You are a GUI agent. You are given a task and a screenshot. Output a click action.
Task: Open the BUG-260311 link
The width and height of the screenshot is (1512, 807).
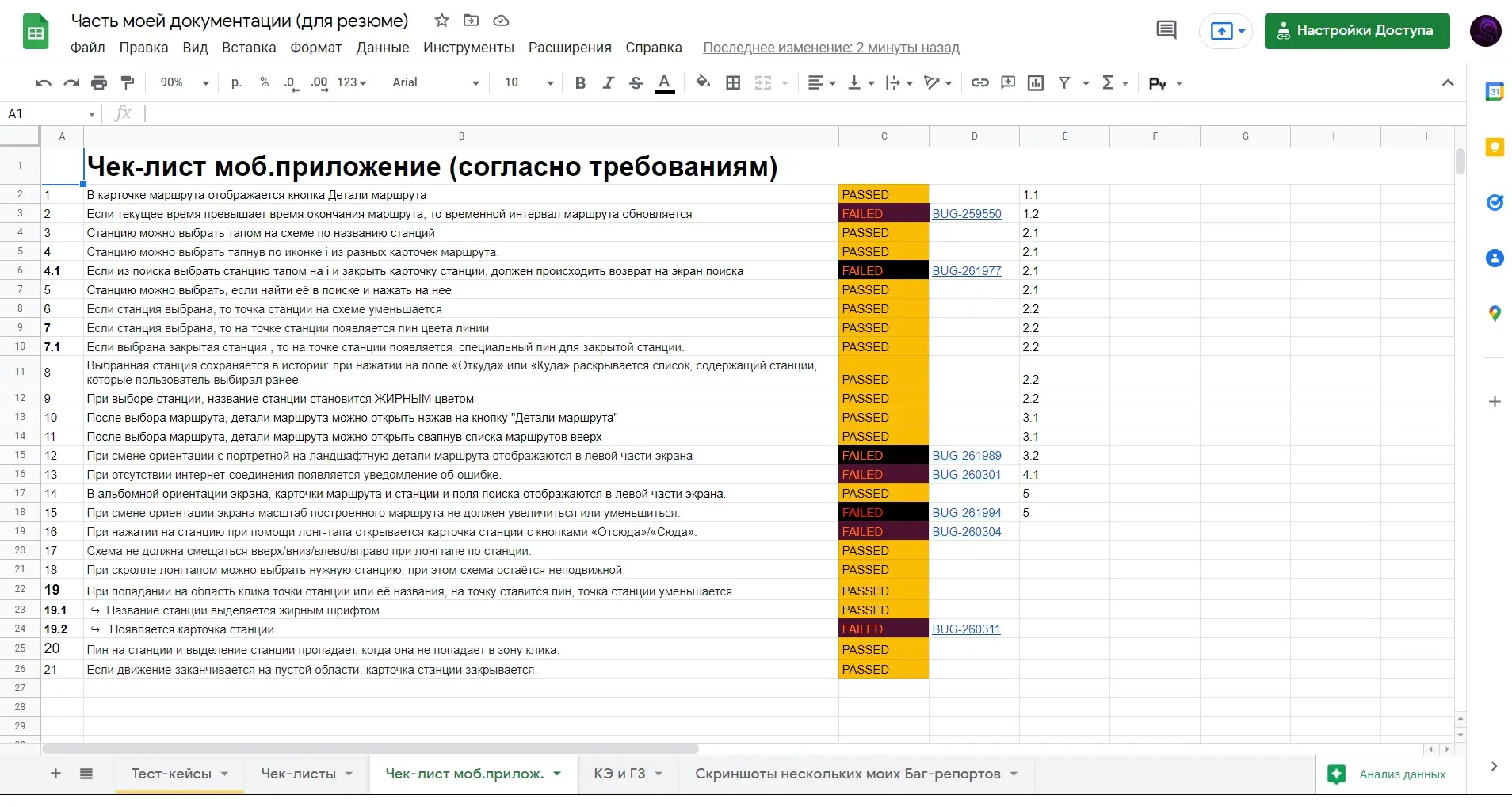(x=966, y=629)
